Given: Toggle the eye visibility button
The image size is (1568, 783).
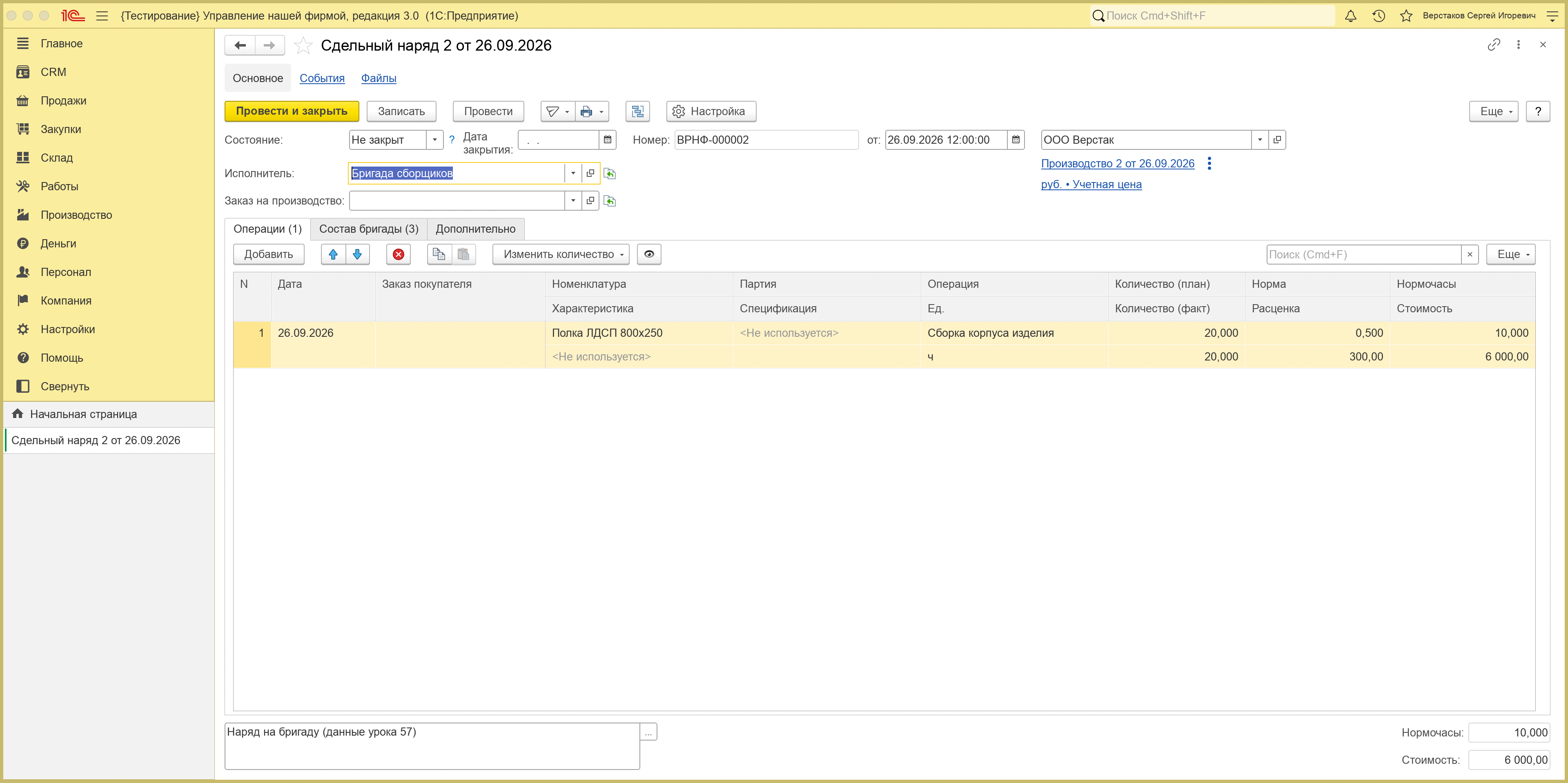Looking at the screenshot, I should [x=649, y=254].
